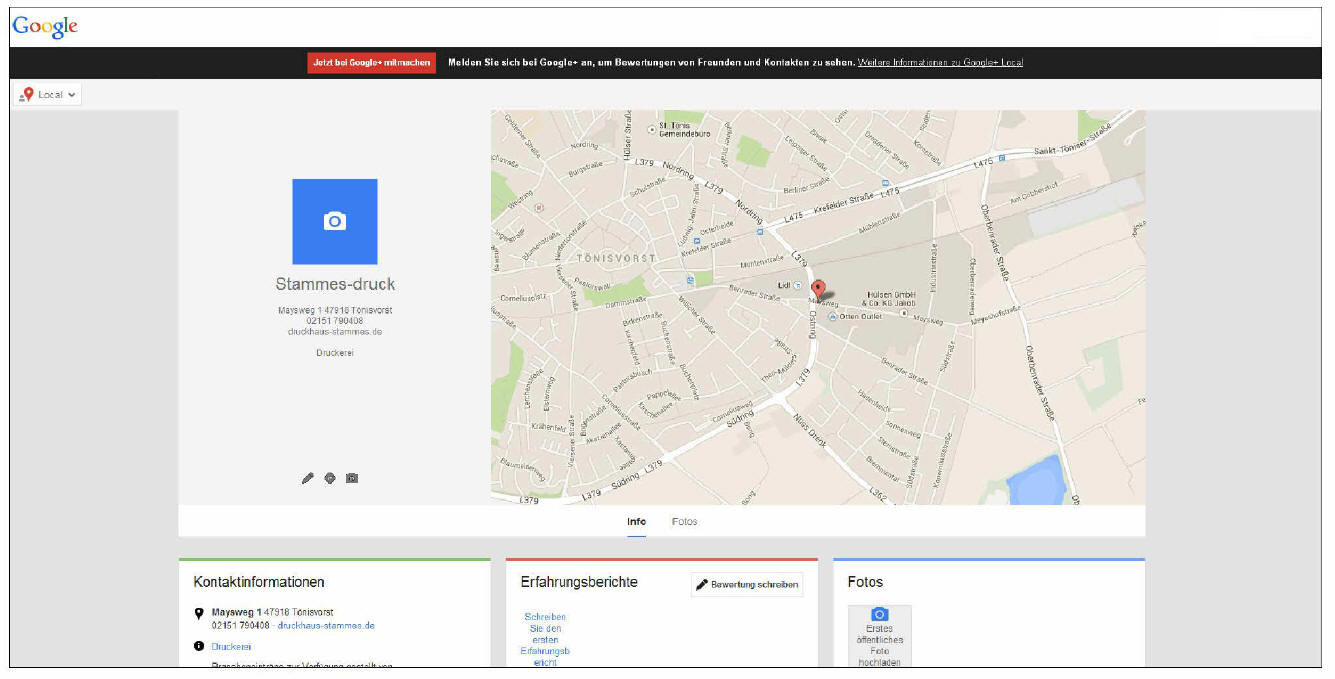Viewport: 1335px width, 679px height.
Task: Click the red location pin on the map
Action: 818,290
